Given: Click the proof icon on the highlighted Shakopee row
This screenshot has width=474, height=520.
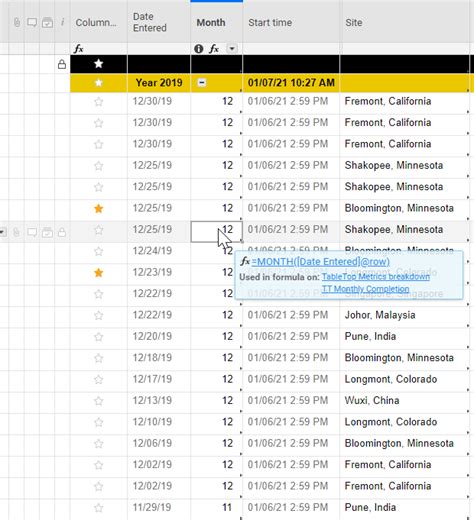Looking at the screenshot, I should click(47, 232).
